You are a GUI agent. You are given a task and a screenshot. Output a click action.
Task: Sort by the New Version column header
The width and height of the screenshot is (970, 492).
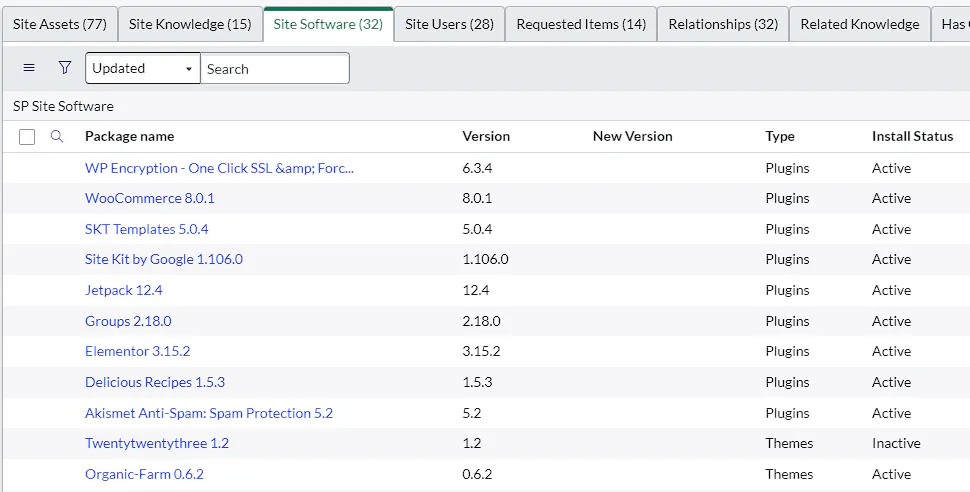tap(632, 137)
